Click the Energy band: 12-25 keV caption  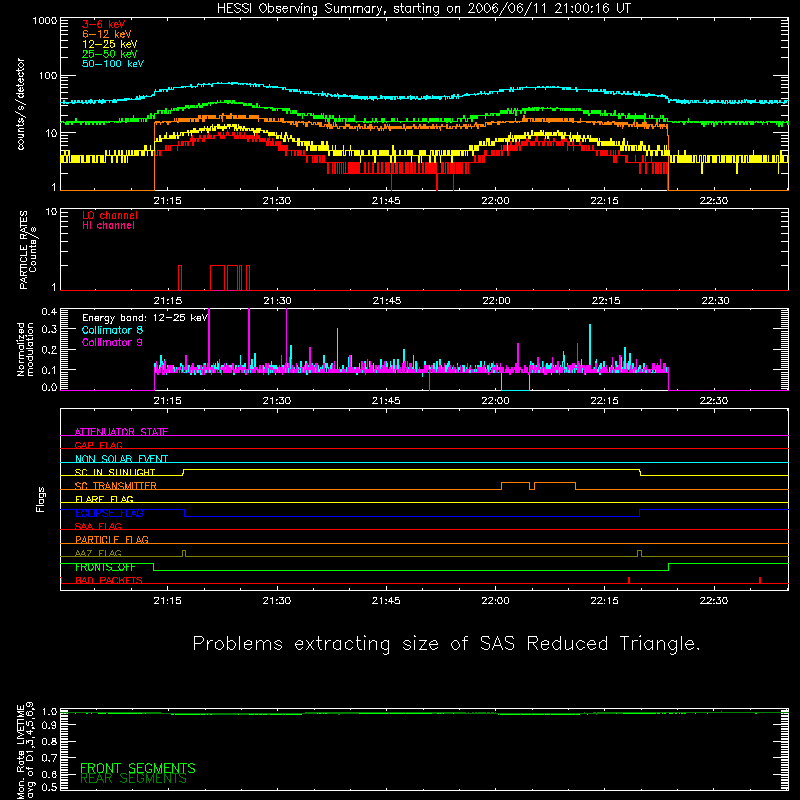coord(145,318)
